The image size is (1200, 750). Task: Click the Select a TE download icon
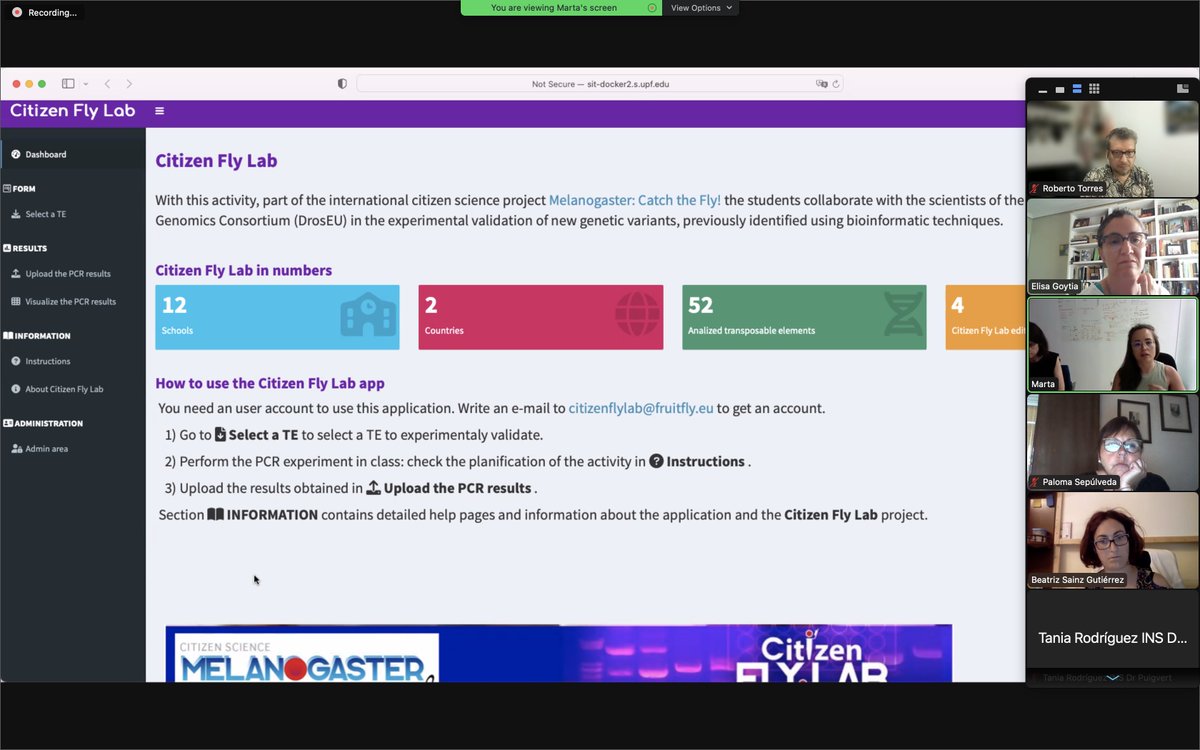point(16,214)
